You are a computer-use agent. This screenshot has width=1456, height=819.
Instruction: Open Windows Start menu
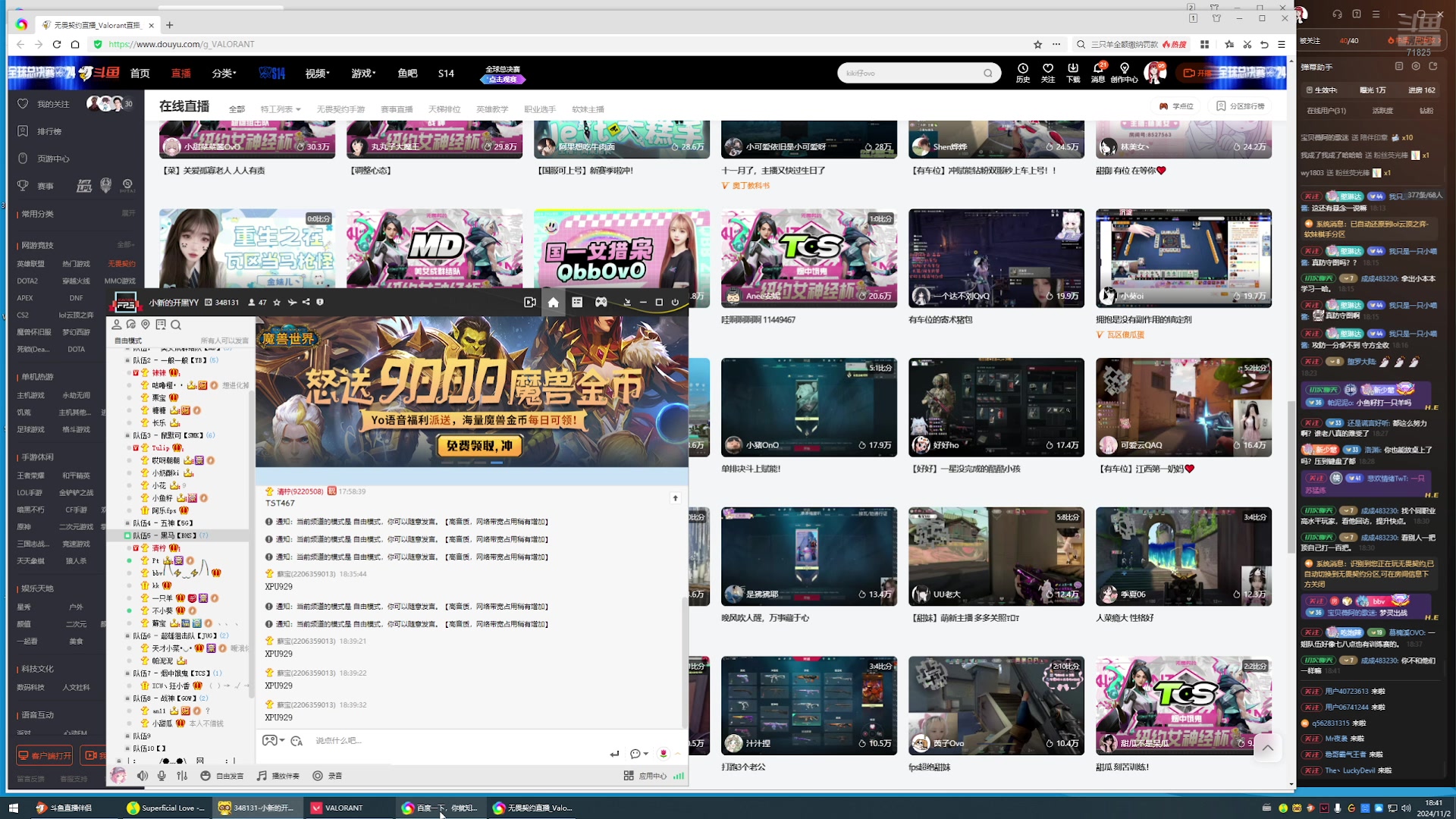(x=13, y=808)
